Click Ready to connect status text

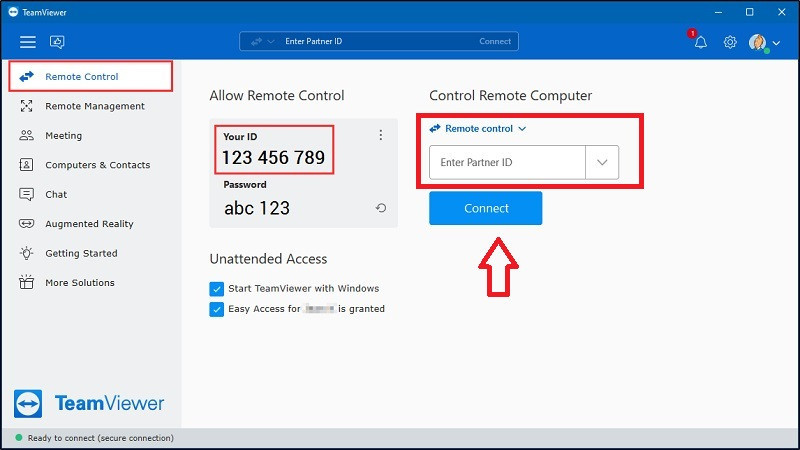[101, 438]
